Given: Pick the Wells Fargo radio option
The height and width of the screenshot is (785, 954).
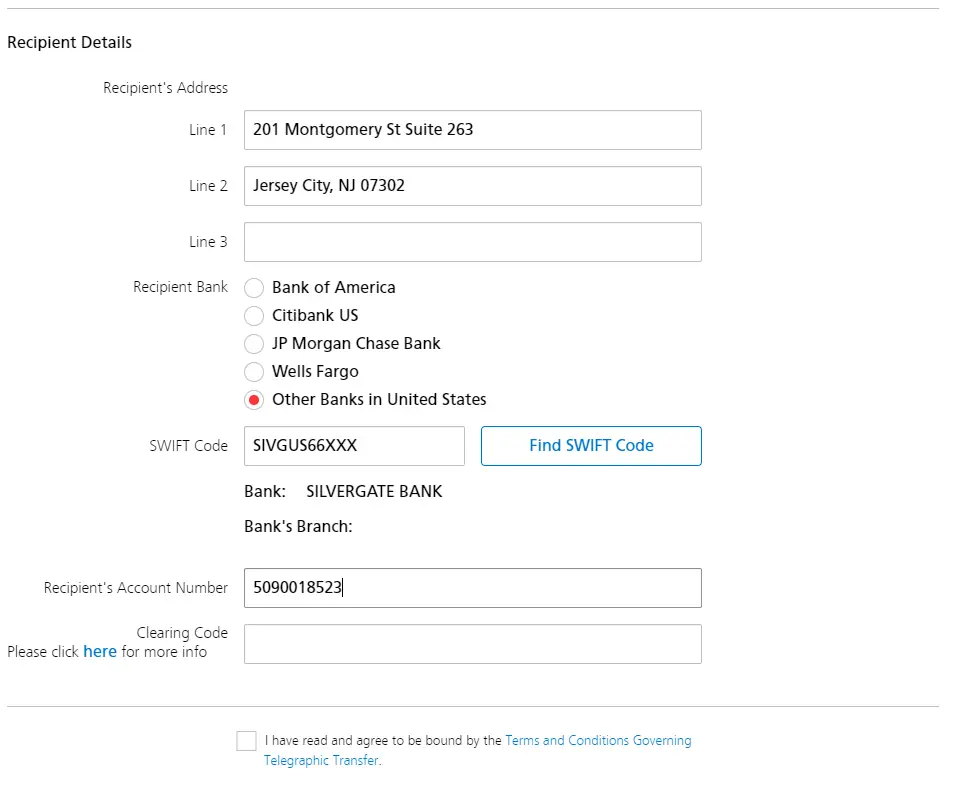Looking at the screenshot, I should click(254, 372).
